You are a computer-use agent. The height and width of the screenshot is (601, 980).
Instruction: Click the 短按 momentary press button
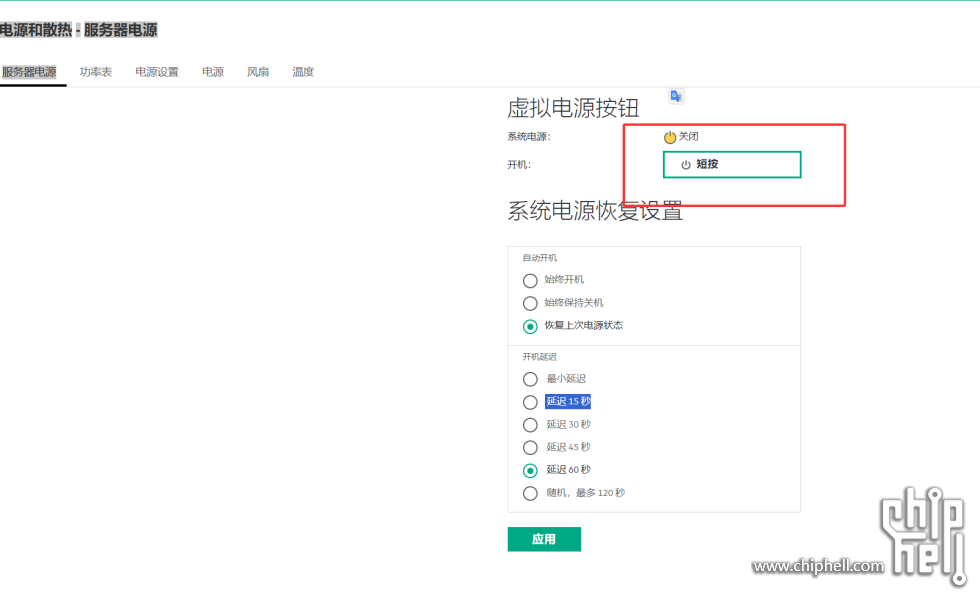coord(732,164)
